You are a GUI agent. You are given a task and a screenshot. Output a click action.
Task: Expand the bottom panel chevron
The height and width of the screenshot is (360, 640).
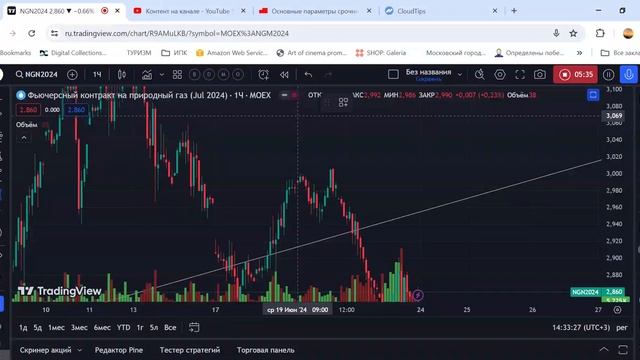click(604, 349)
